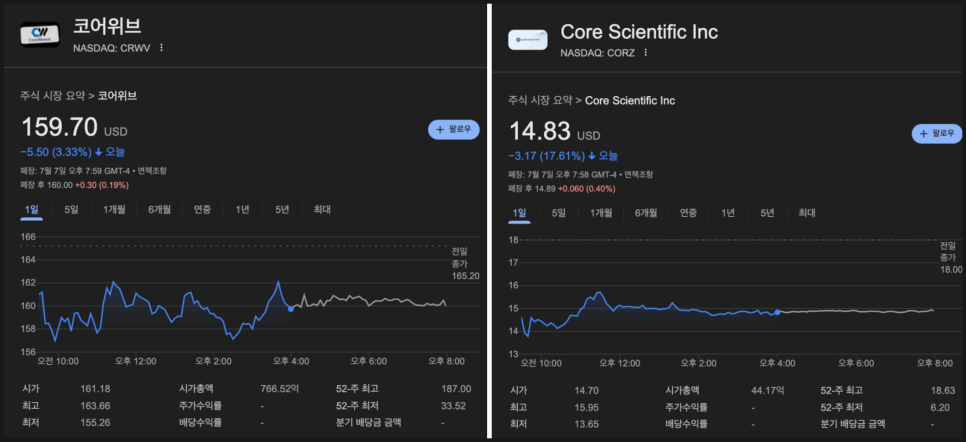Click the NASDAQ: CORZ ticker text

tap(598, 52)
